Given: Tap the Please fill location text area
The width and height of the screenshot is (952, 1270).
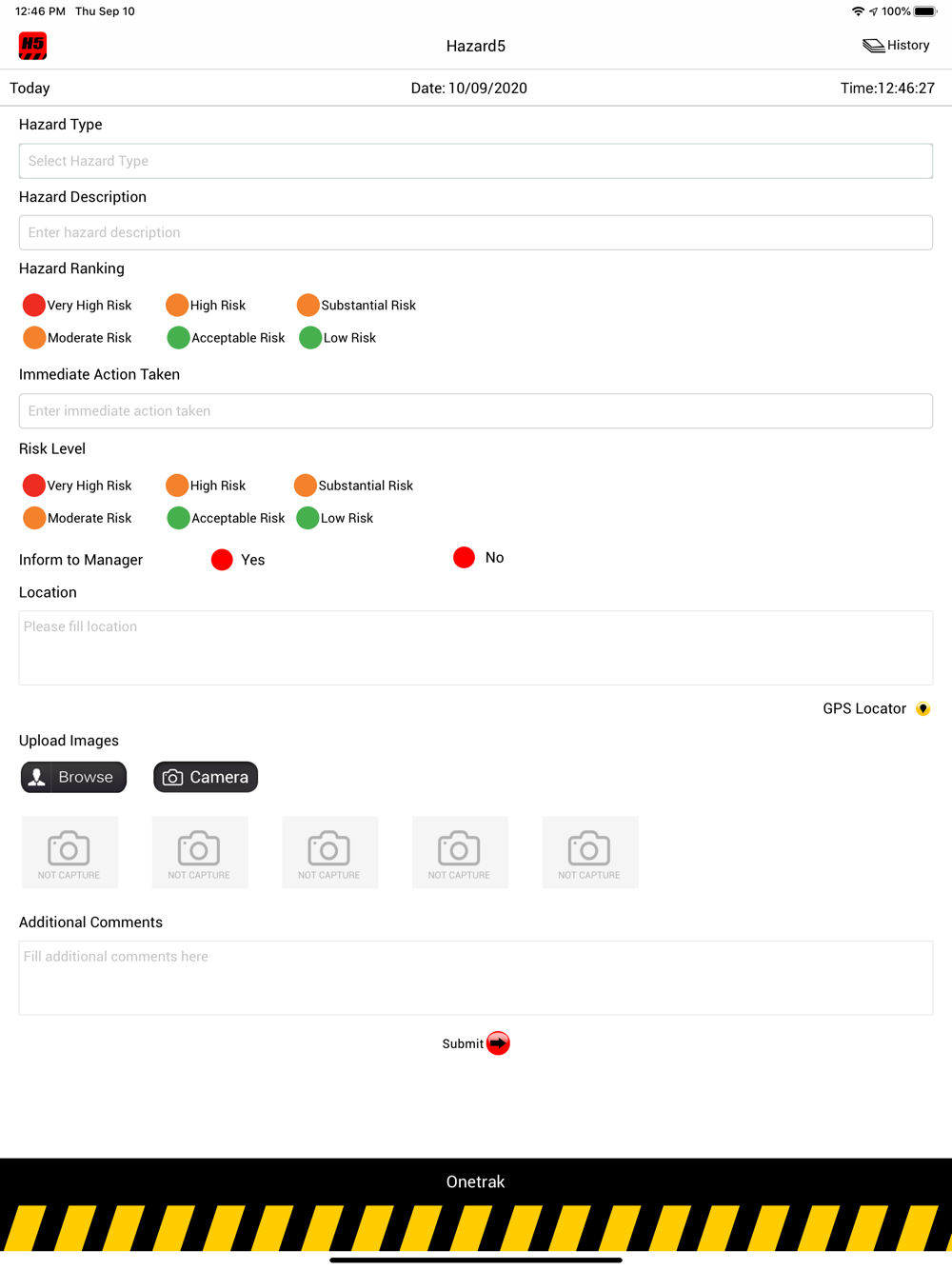Looking at the screenshot, I should [x=476, y=648].
